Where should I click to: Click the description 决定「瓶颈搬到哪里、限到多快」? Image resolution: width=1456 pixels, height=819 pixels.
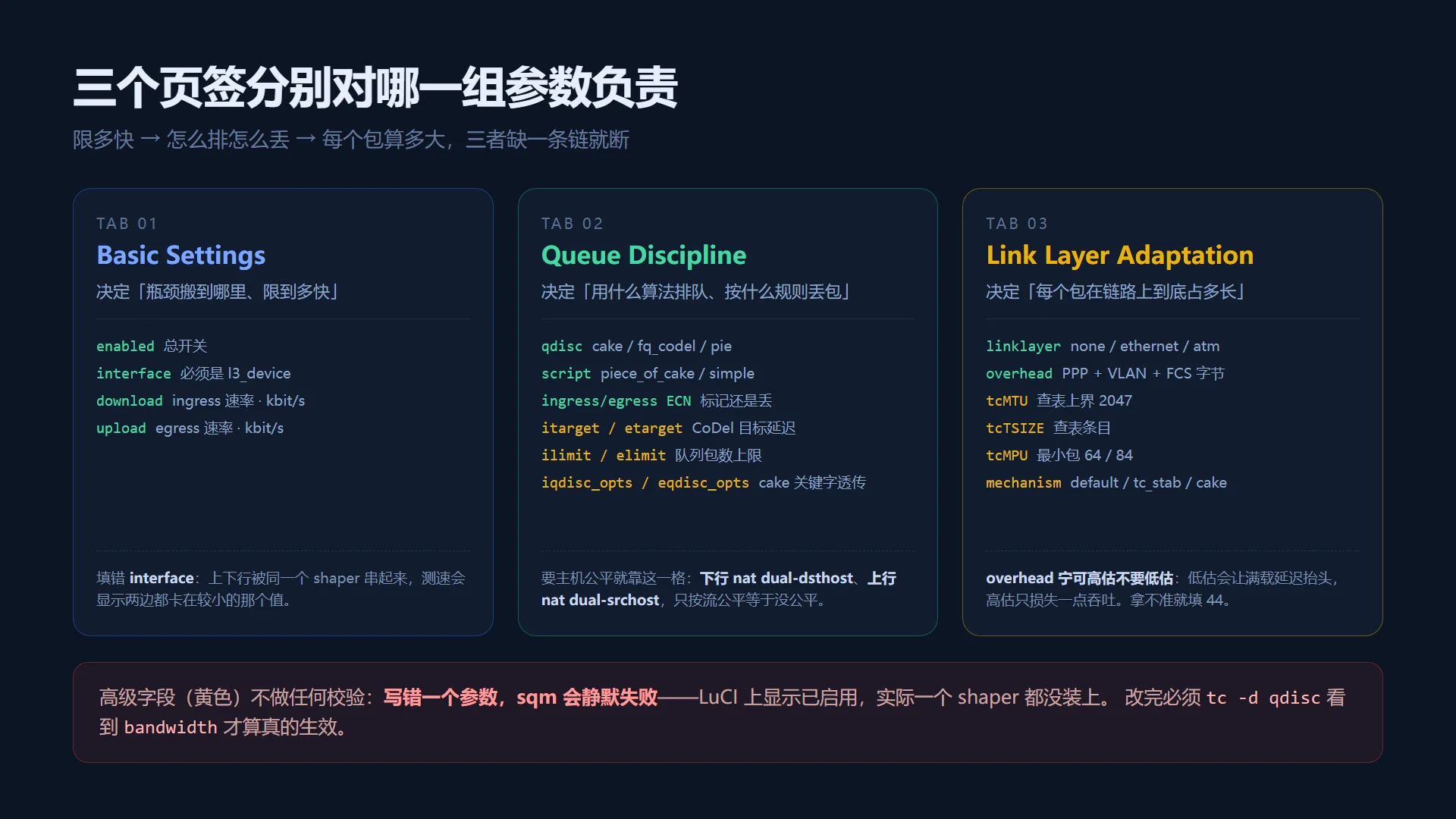pos(218,292)
